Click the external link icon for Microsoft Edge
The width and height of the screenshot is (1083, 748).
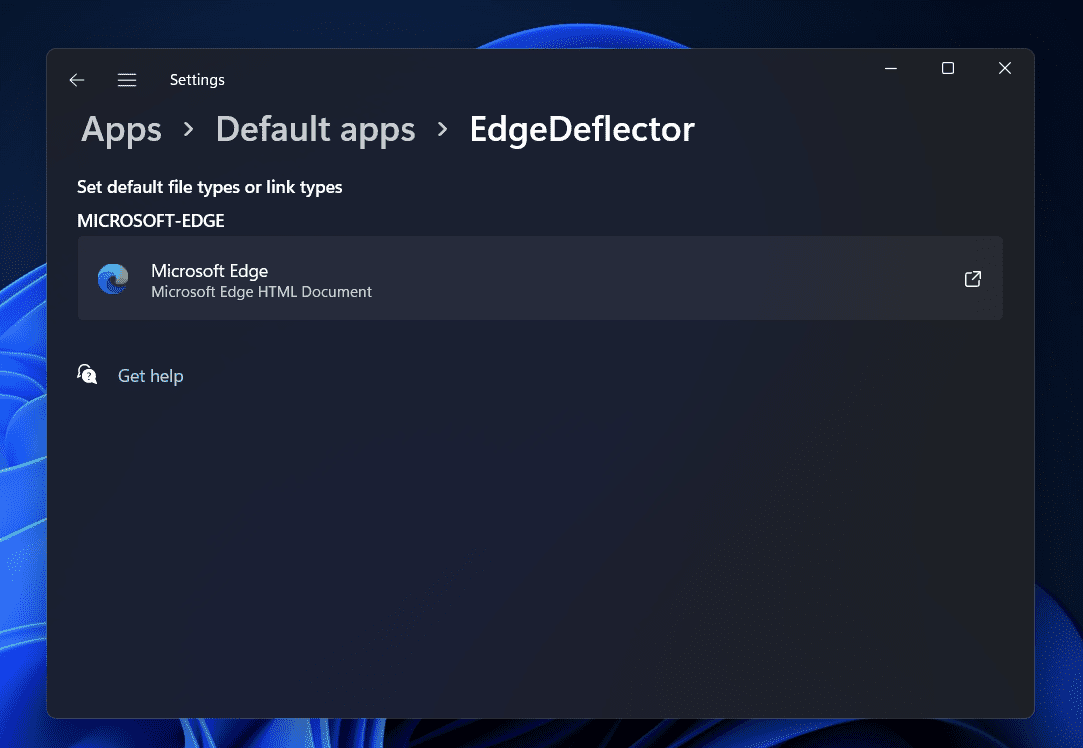pyautogui.click(x=972, y=279)
